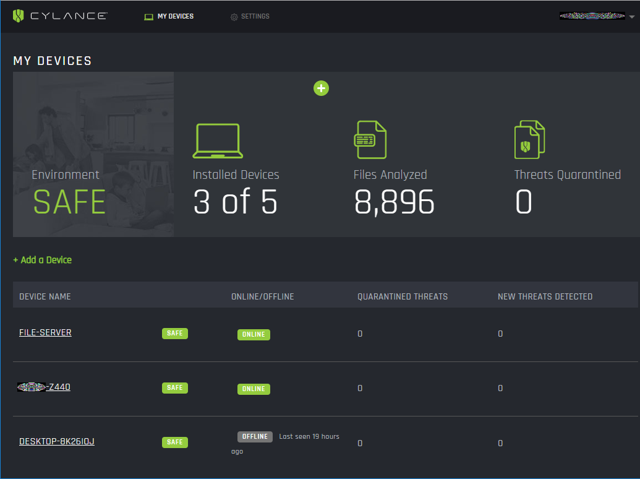Click the DEVICE NAME column header
Image resolution: width=640 pixels, height=479 pixels.
pyautogui.click(x=45, y=297)
